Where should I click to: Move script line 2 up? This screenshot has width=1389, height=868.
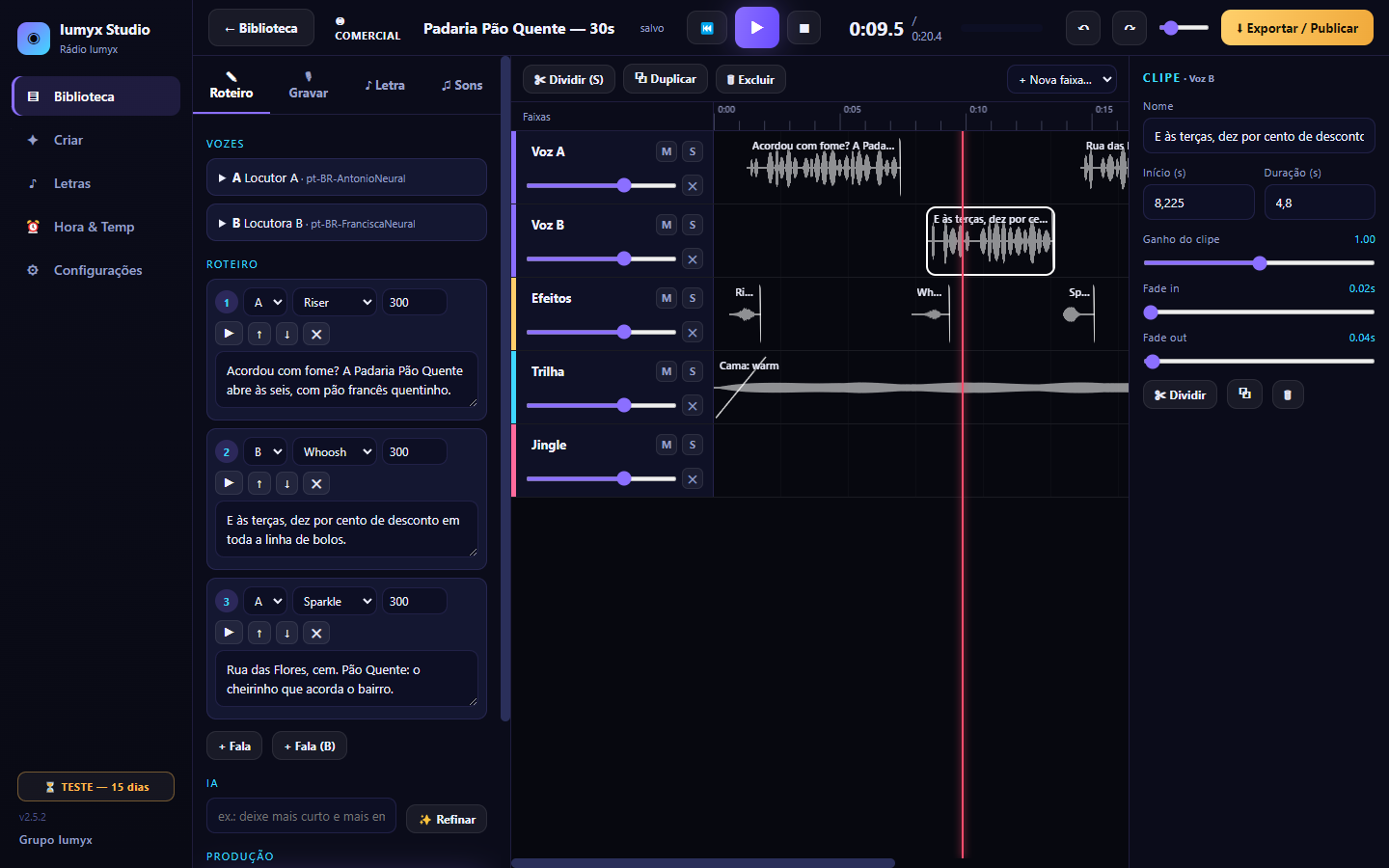point(259,483)
